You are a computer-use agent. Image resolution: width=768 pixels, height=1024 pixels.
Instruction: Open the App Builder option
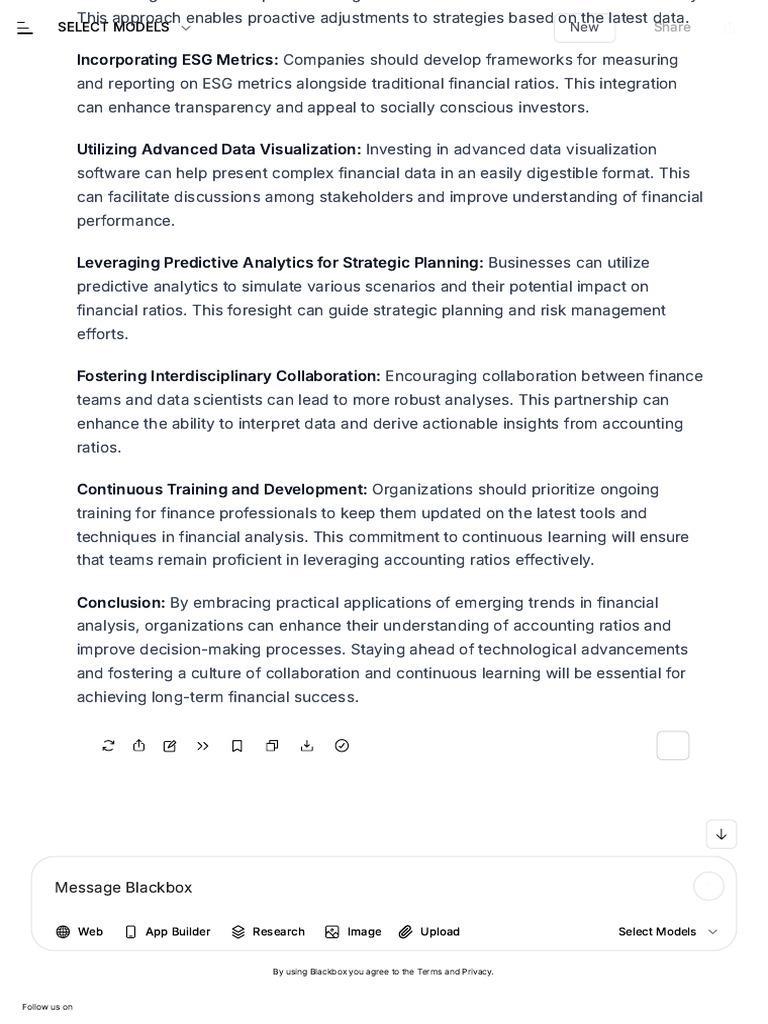coord(168,932)
